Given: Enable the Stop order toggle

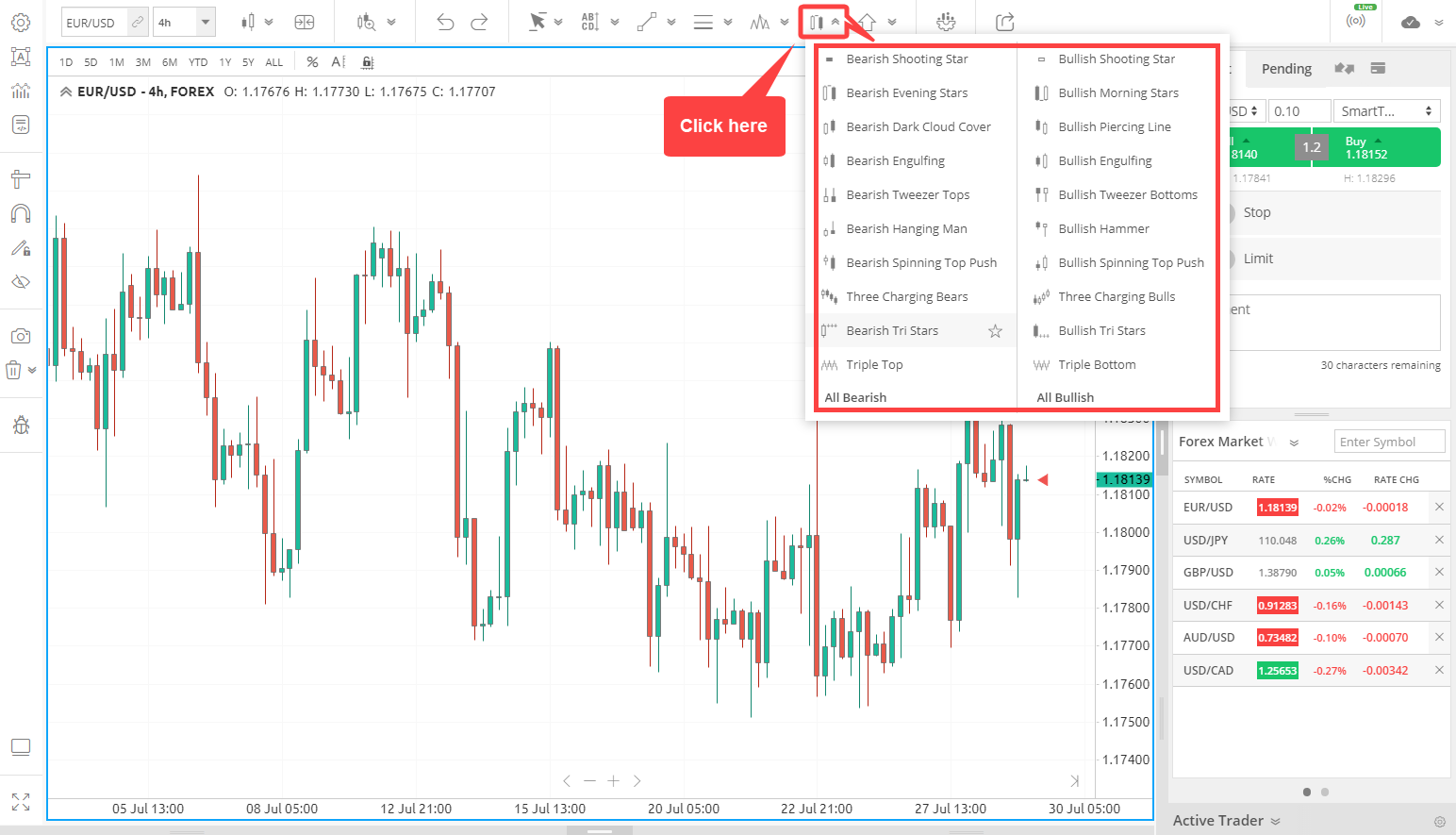Looking at the screenshot, I should pos(1231,212).
